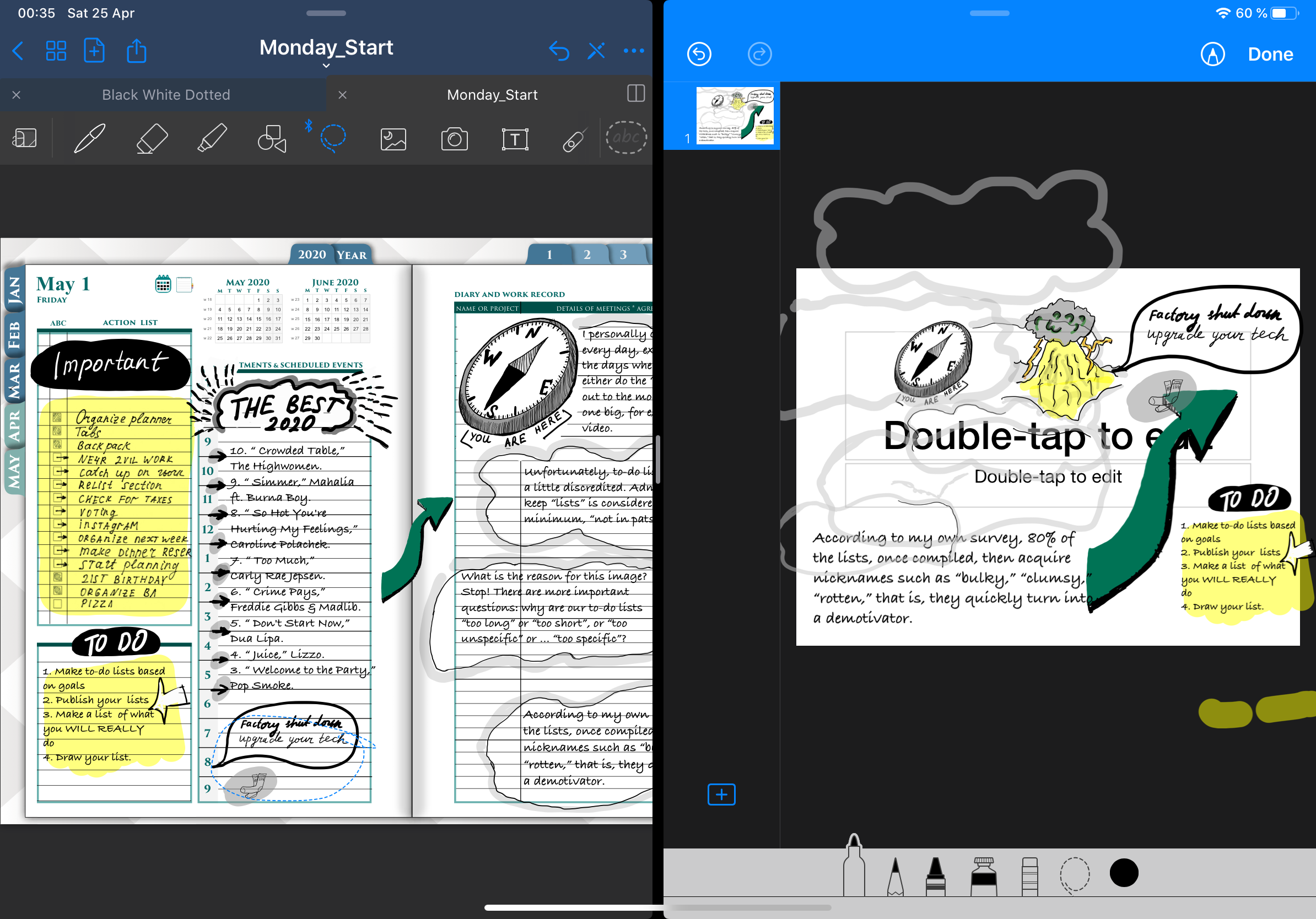
Task: Open the black color swatch
Action: coord(1124,873)
